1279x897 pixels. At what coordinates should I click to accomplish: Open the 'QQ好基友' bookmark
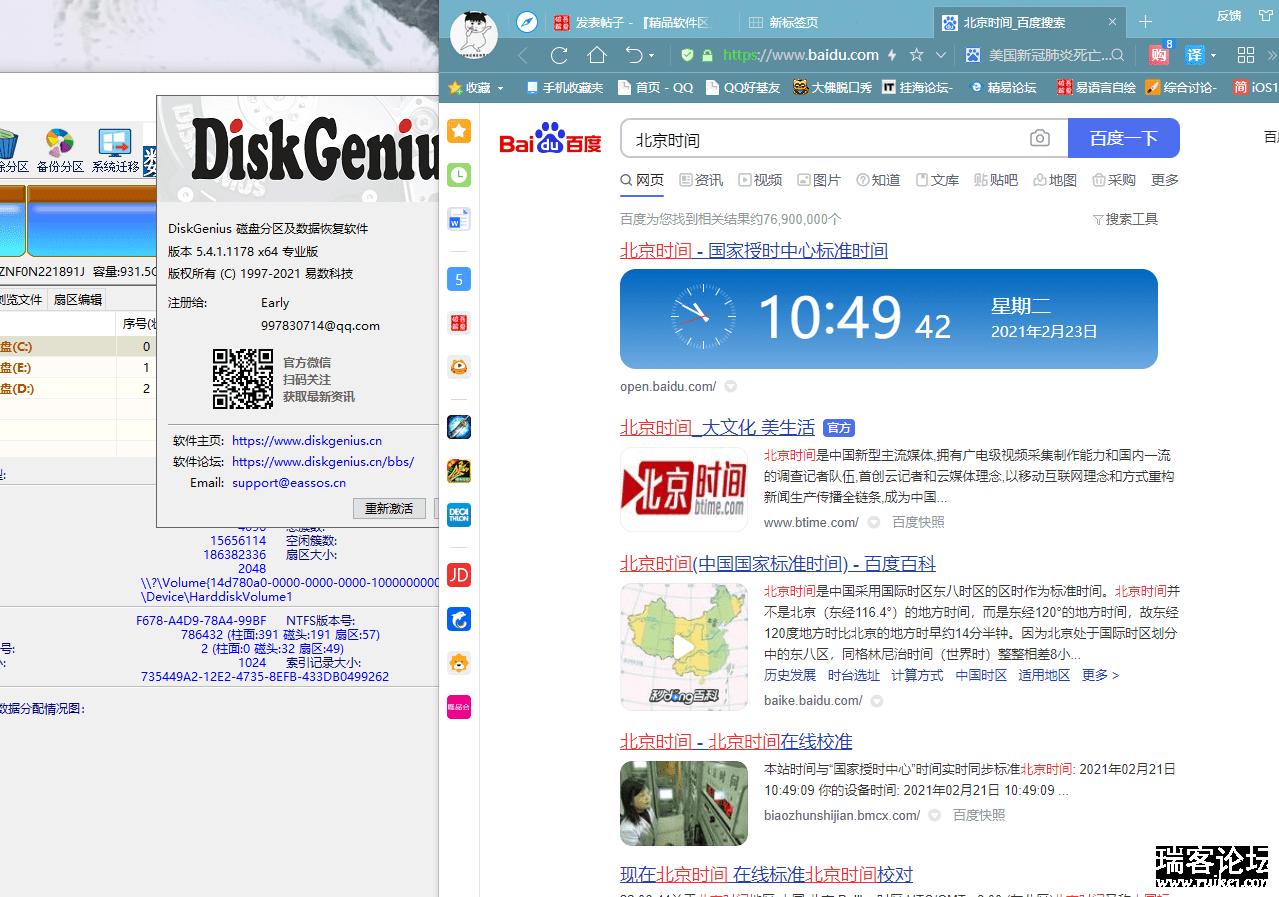[743, 88]
